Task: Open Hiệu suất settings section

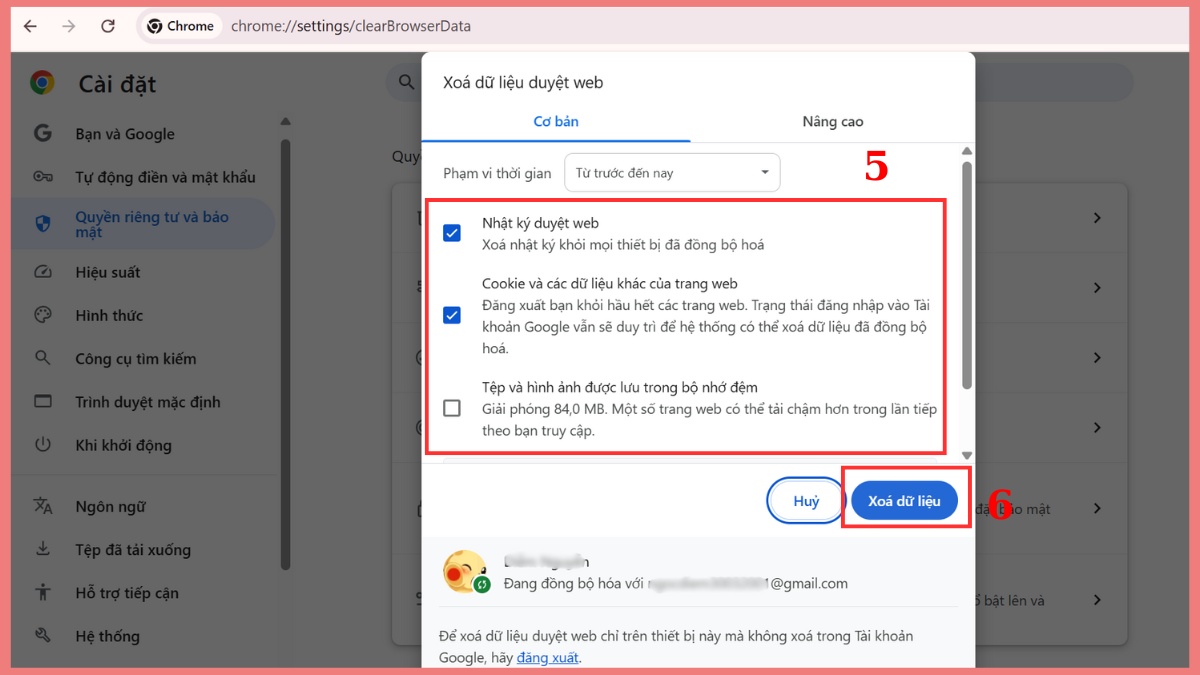Action: tap(108, 272)
